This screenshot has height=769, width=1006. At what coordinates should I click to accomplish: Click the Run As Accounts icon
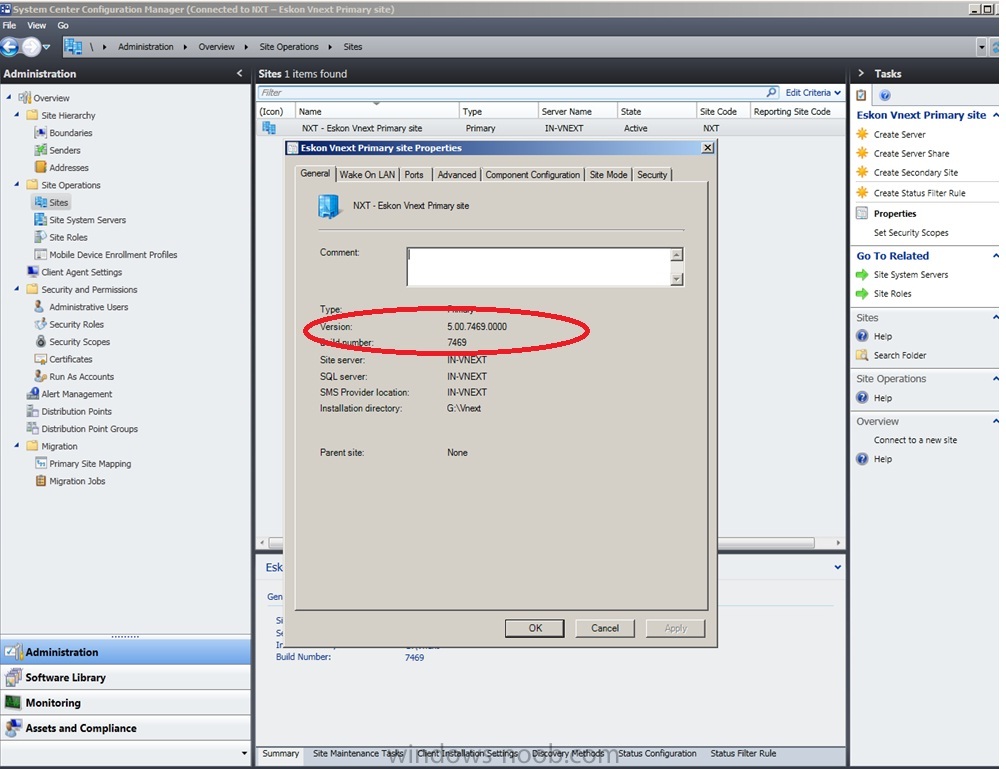[x=40, y=376]
